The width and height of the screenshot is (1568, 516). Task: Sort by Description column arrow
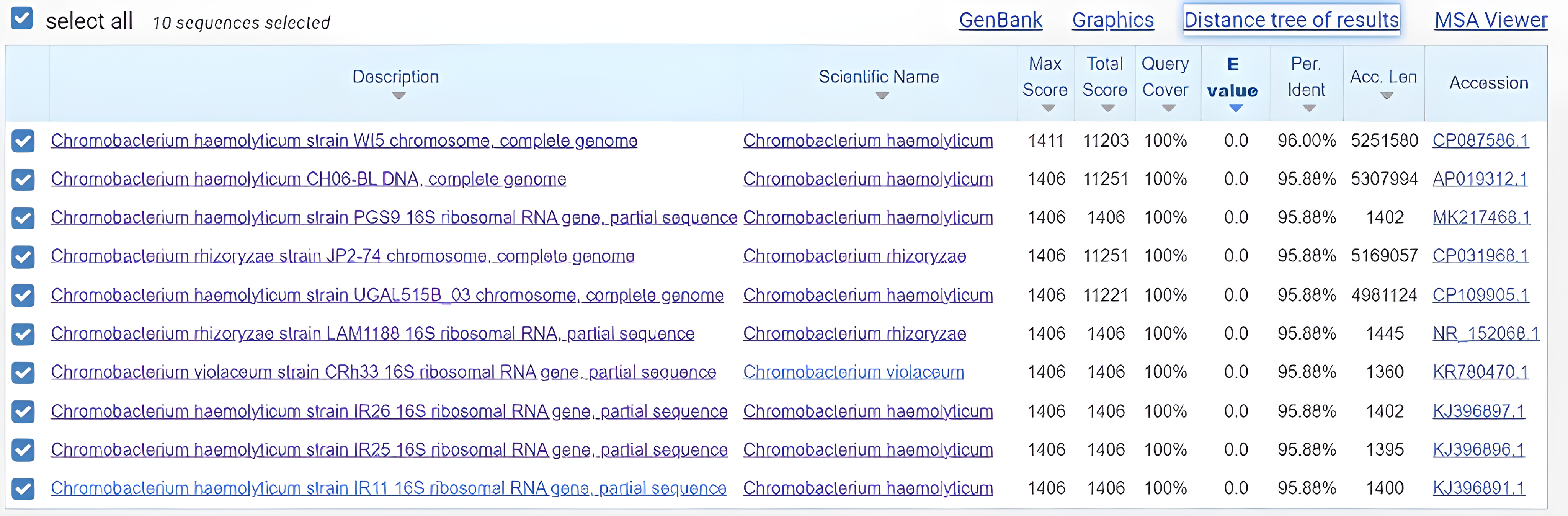tap(399, 96)
